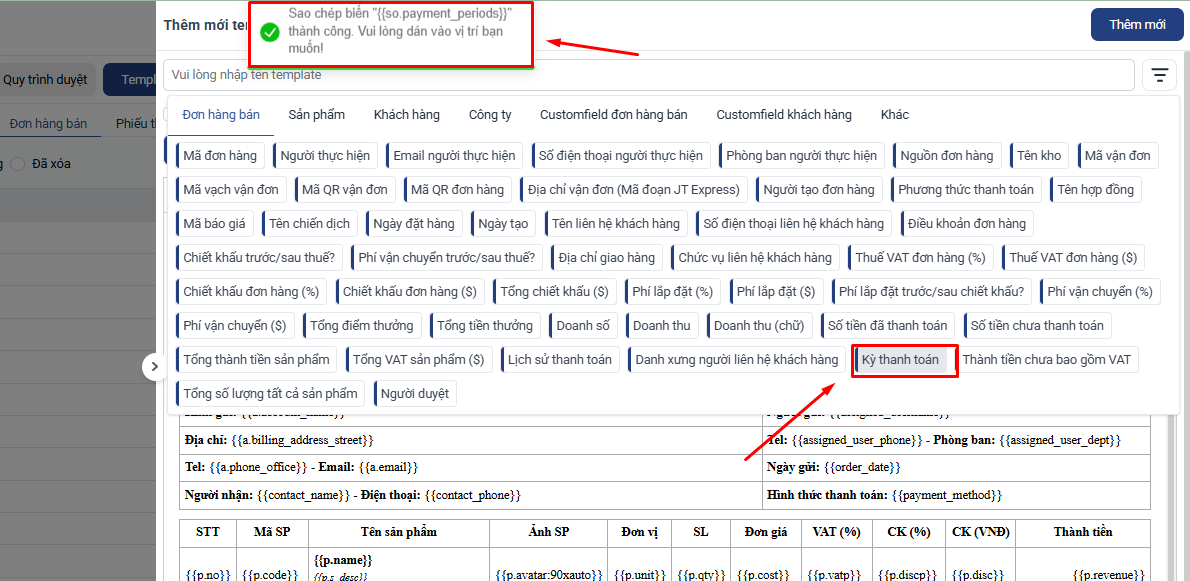The width and height of the screenshot is (1190, 581).
Task: Click the Lịch sử thanh toán variable
Action: pos(559,360)
